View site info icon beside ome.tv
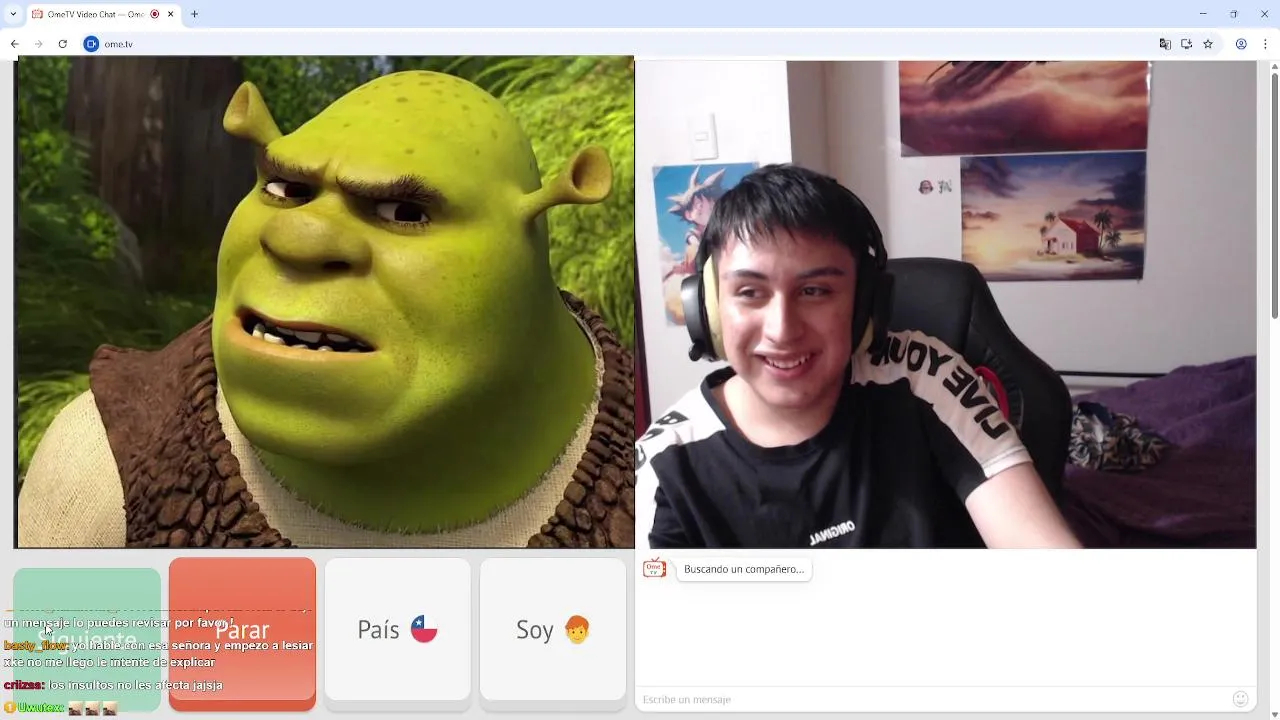The width and height of the screenshot is (1280, 720). coord(91,44)
